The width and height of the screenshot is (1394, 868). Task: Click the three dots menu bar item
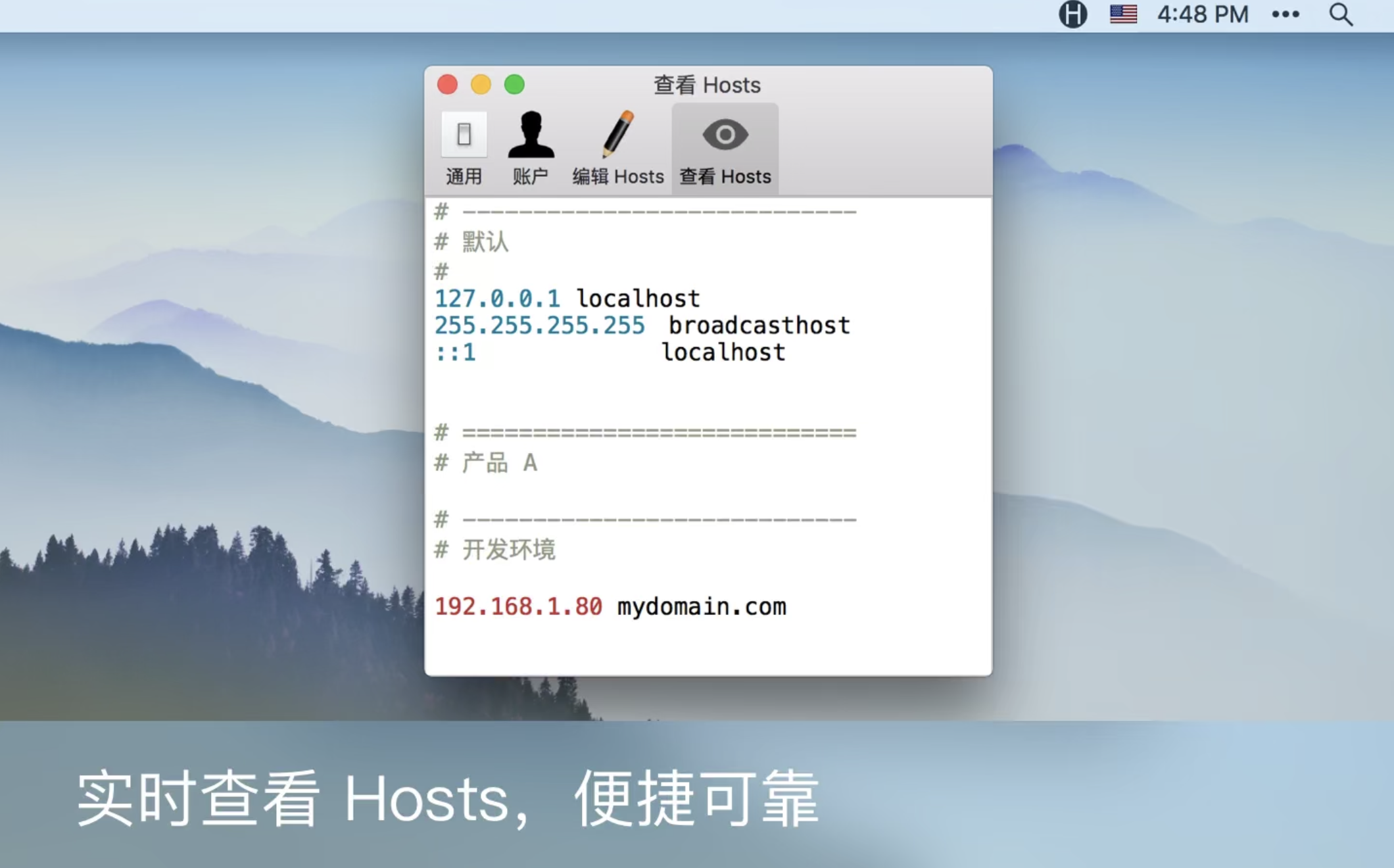click(x=1286, y=14)
